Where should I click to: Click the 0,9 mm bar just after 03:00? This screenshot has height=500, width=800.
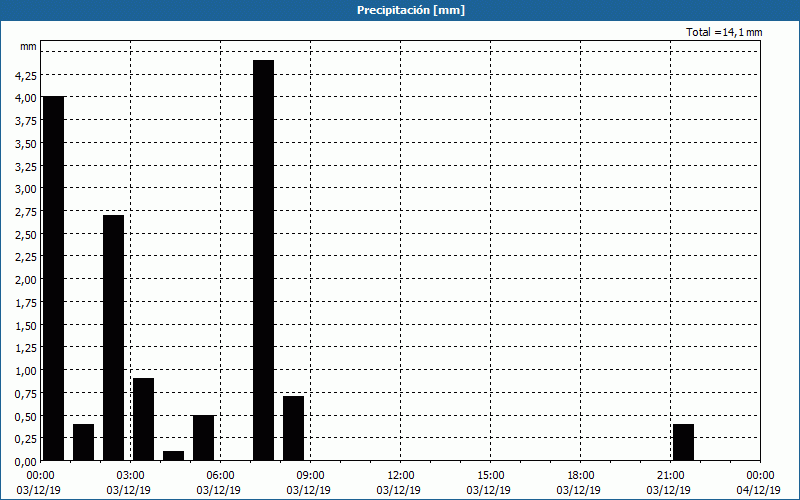pyautogui.click(x=143, y=419)
